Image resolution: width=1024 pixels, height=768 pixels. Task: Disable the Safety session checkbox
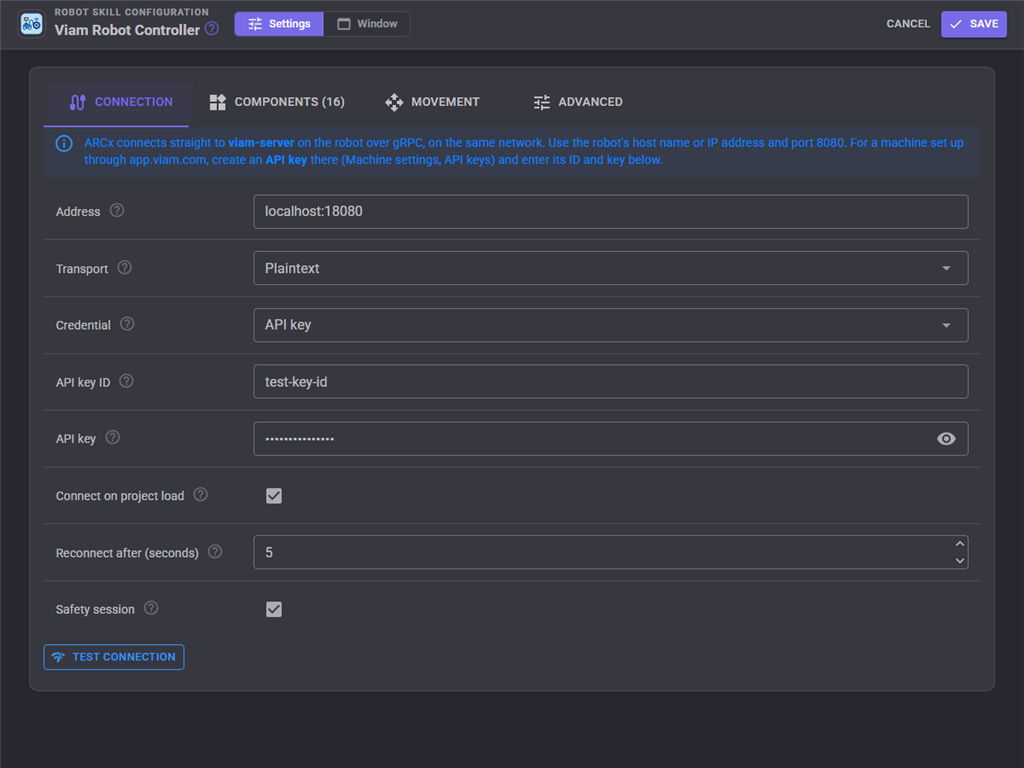pyautogui.click(x=274, y=609)
